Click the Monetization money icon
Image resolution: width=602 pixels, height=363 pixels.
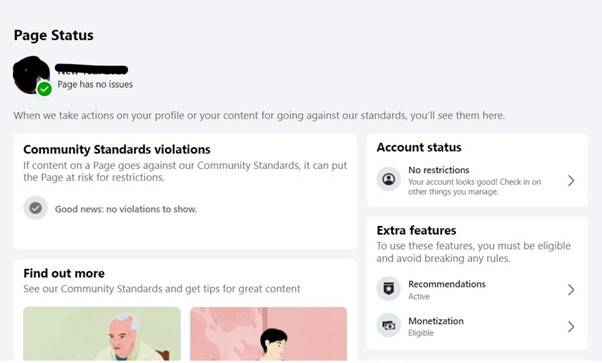tap(389, 326)
